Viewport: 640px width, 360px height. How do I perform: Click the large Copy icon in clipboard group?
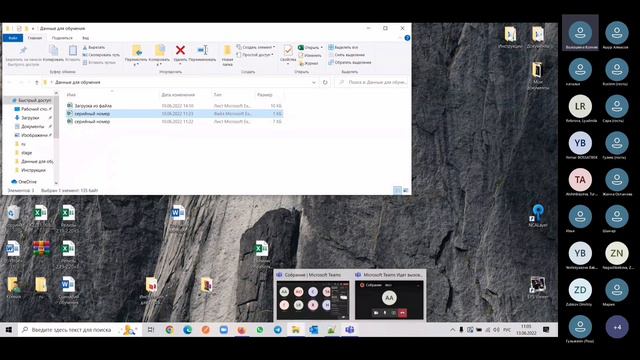53,50
